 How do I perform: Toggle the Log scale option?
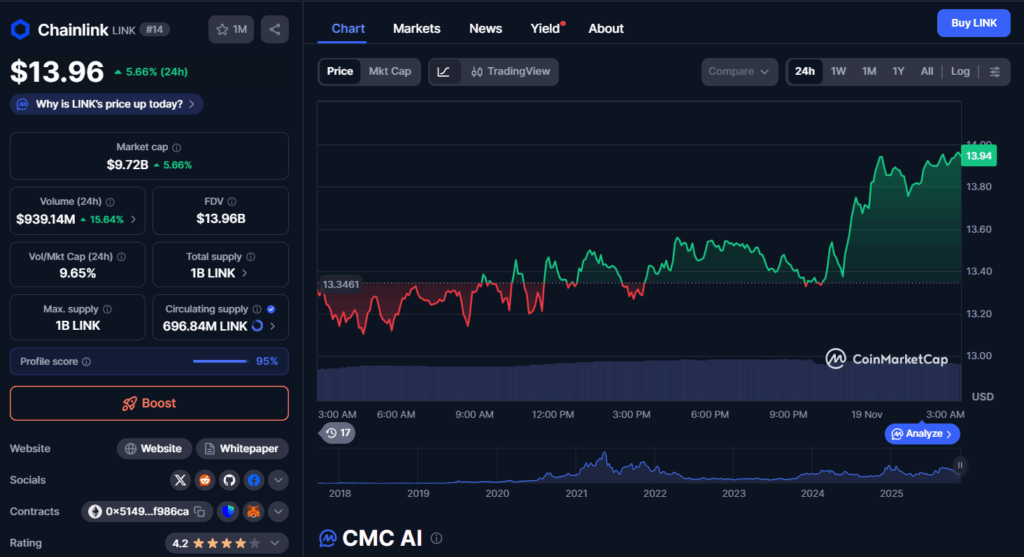960,72
